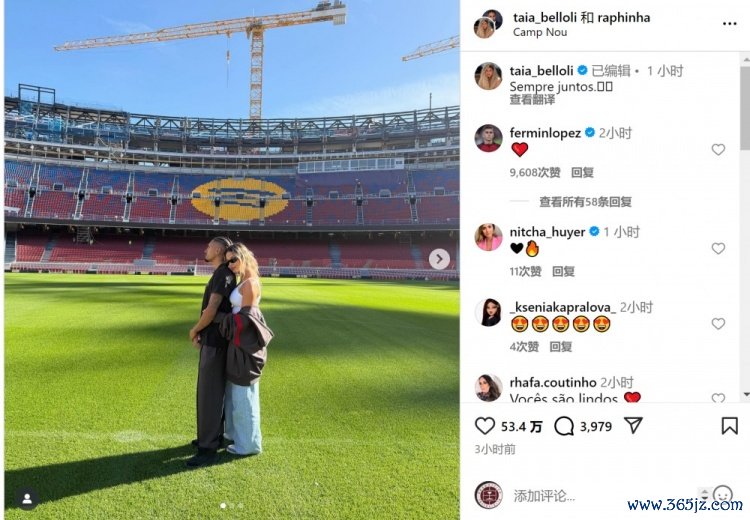Go to next photo with arrow

(x=439, y=259)
